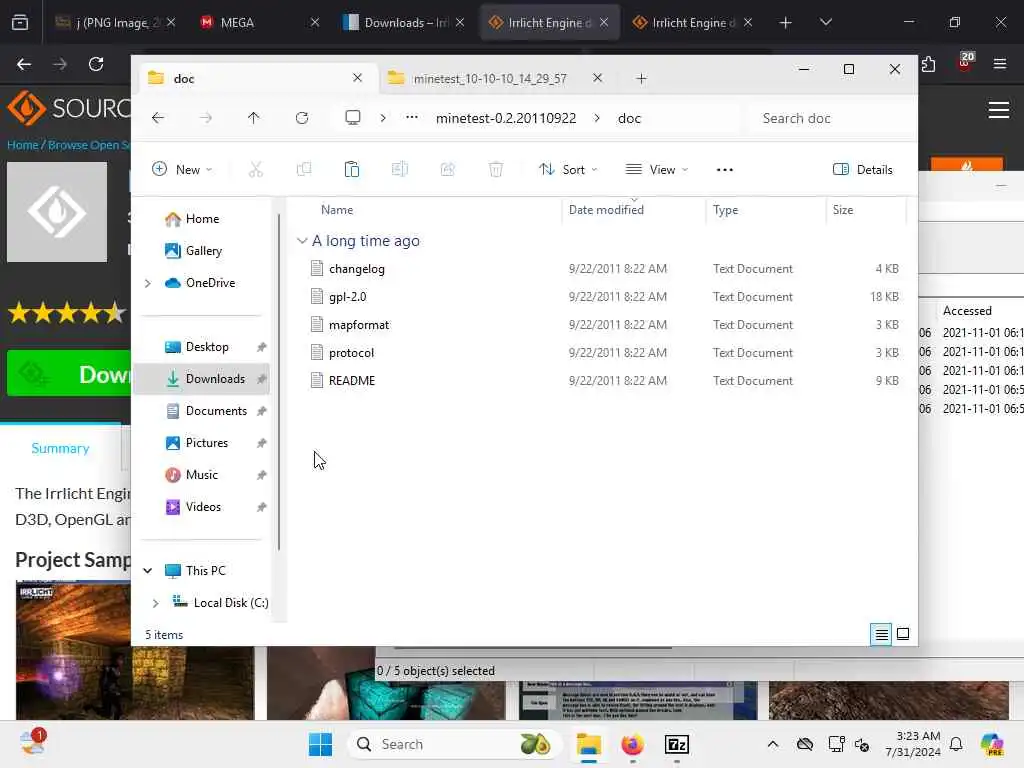Image resolution: width=1024 pixels, height=768 pixels.
Task: Refresh the doc folder view
Action: tap(302, 118)
